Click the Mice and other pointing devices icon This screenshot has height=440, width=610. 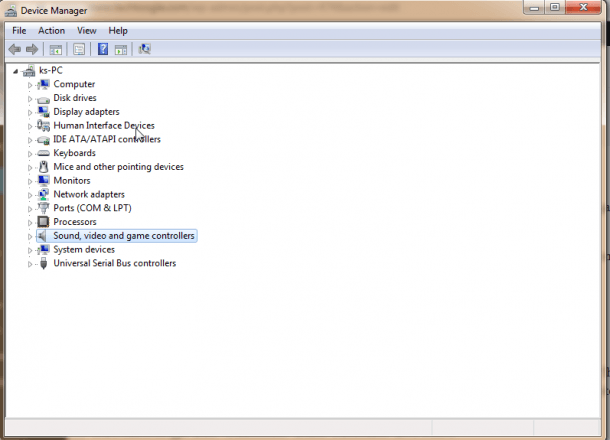click(44, 167)
